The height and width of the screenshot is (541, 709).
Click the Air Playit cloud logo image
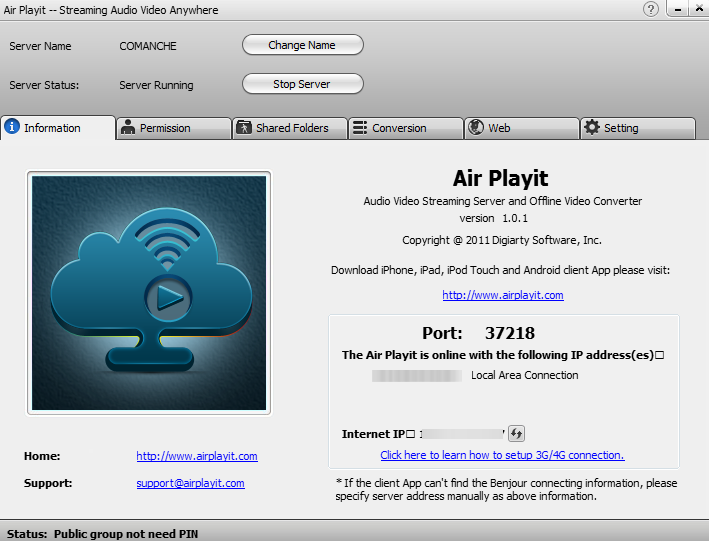(x=149, y=293)
